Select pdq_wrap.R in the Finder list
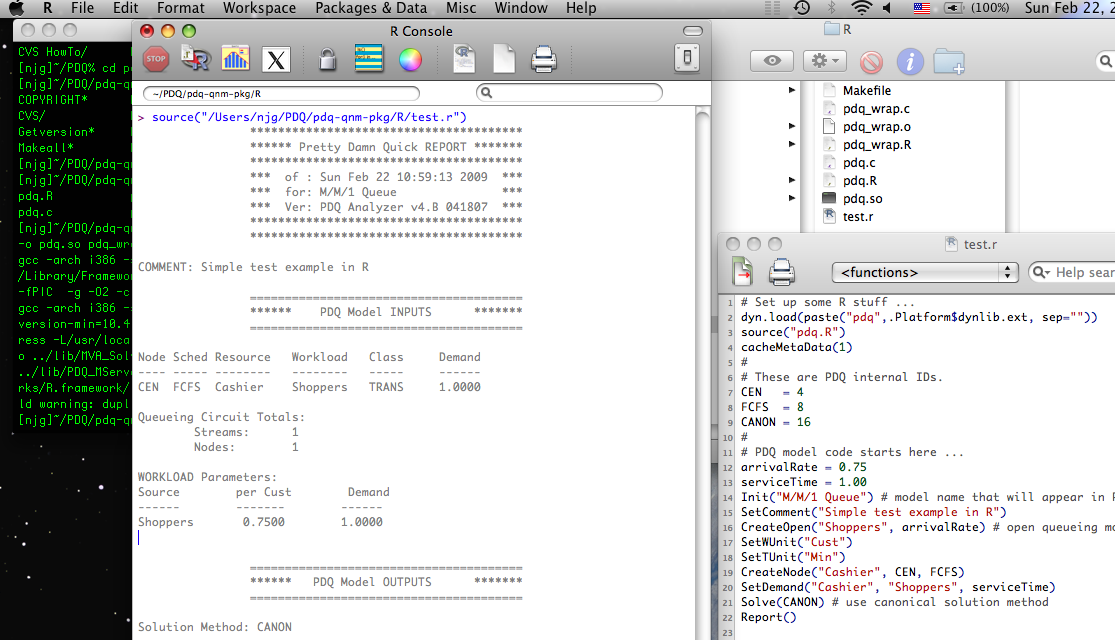This screenshot has height=640, width=1115. pyautogui.click(x=877, y=144)
